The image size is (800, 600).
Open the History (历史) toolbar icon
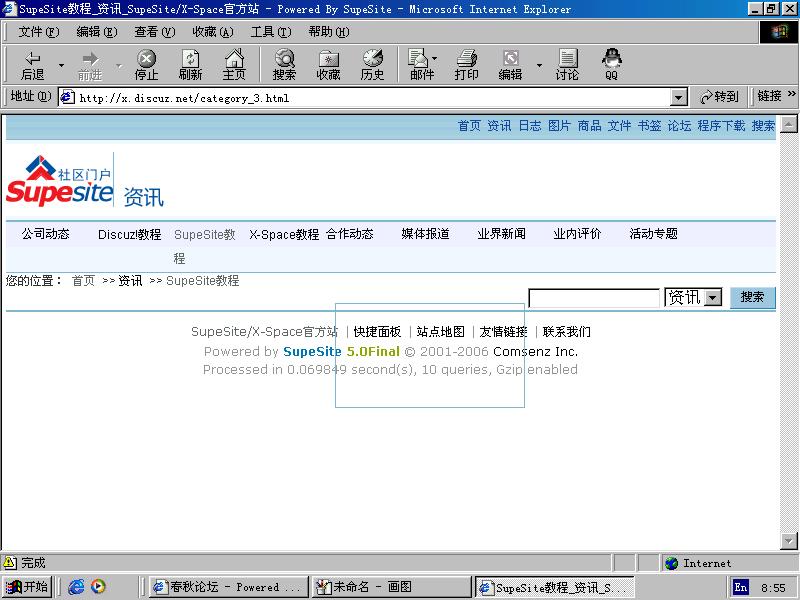(372, 64)
